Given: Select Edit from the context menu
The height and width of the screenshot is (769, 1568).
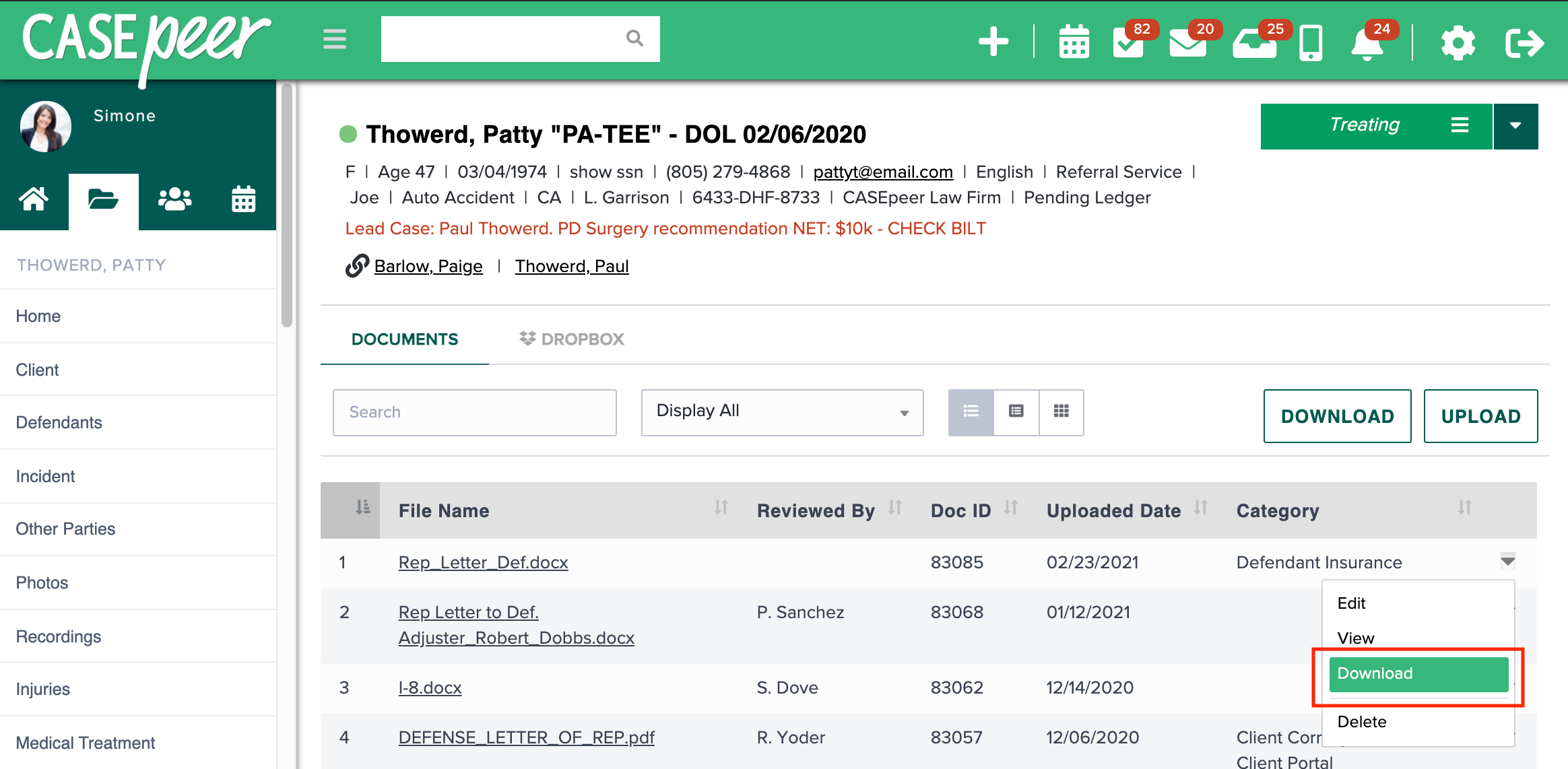Looking at the screenshot, I should click(x=1352, y=603).
